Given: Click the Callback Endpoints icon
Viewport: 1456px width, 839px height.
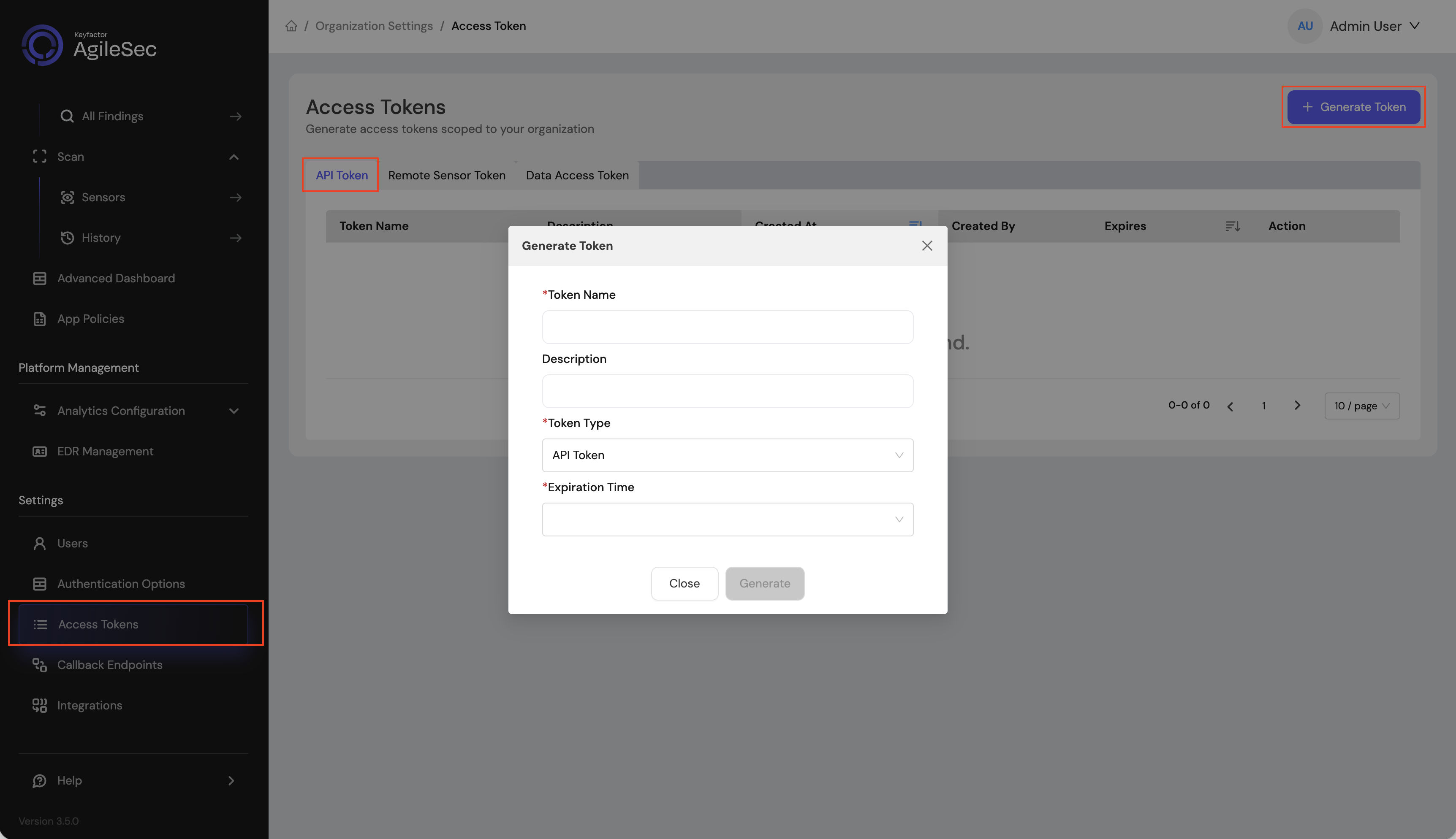Looking at the screenshot, I should tap(39, 665).
